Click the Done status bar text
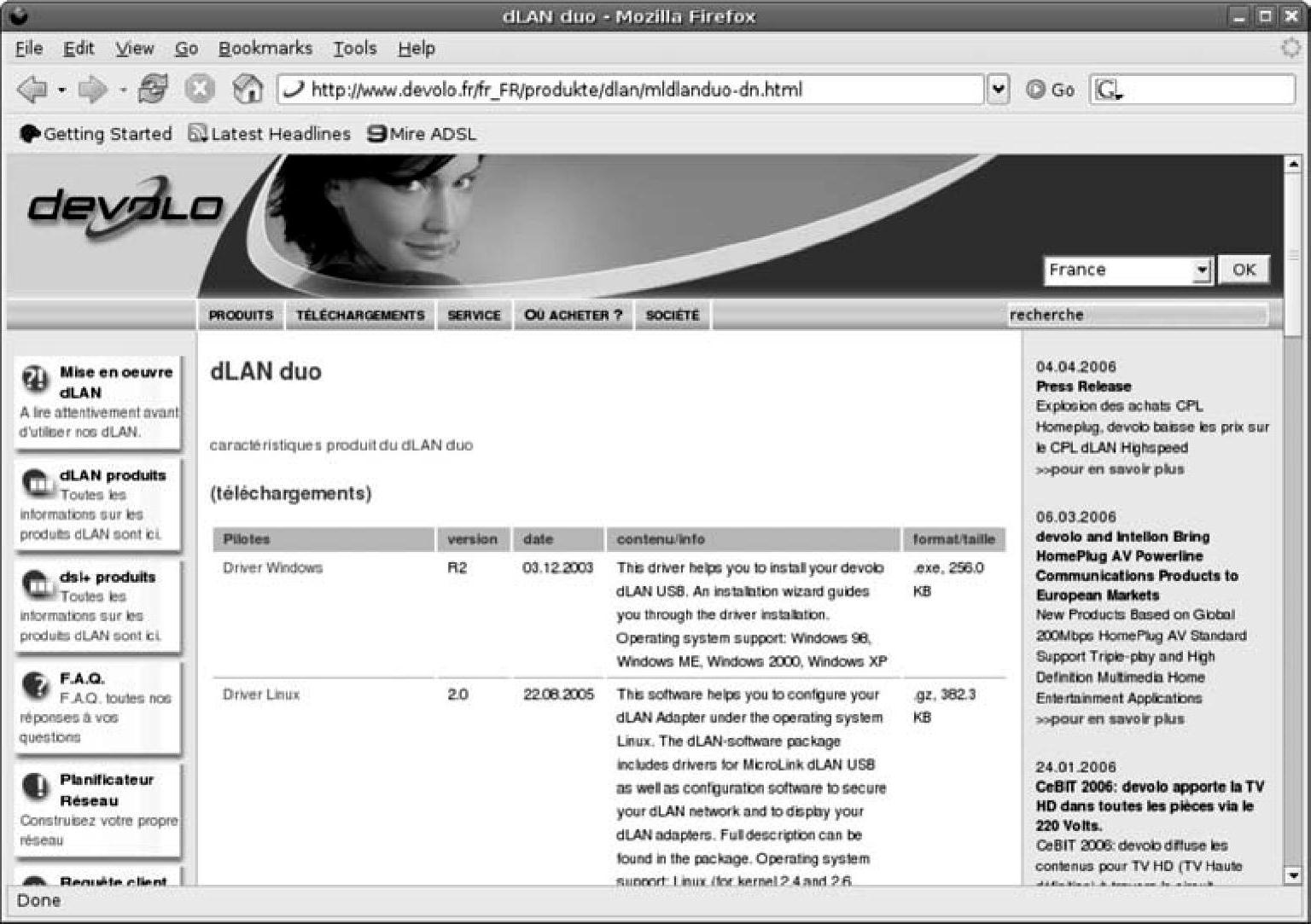The height and width of the screenshot is (924, 1311). coord(38,901)
